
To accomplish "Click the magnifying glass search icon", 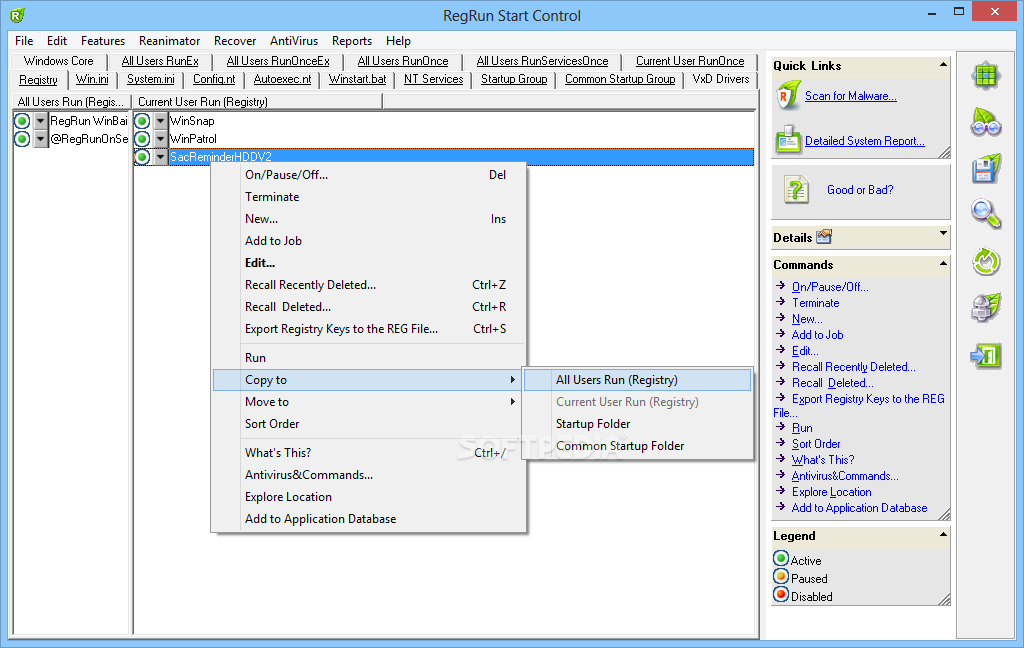I will click(x=985, y=214).
